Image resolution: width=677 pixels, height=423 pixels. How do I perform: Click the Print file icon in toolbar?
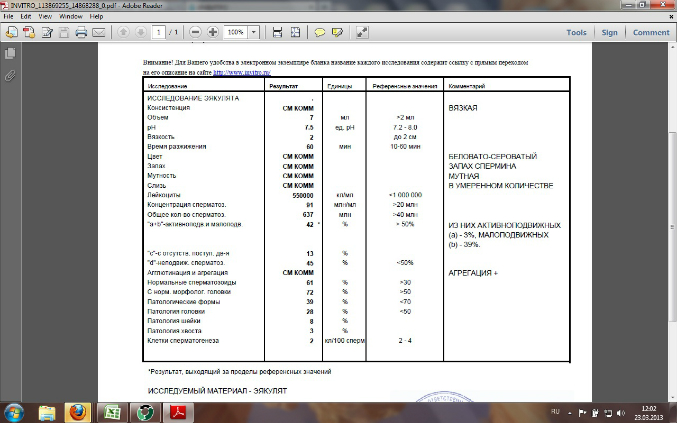pos(79,32)
